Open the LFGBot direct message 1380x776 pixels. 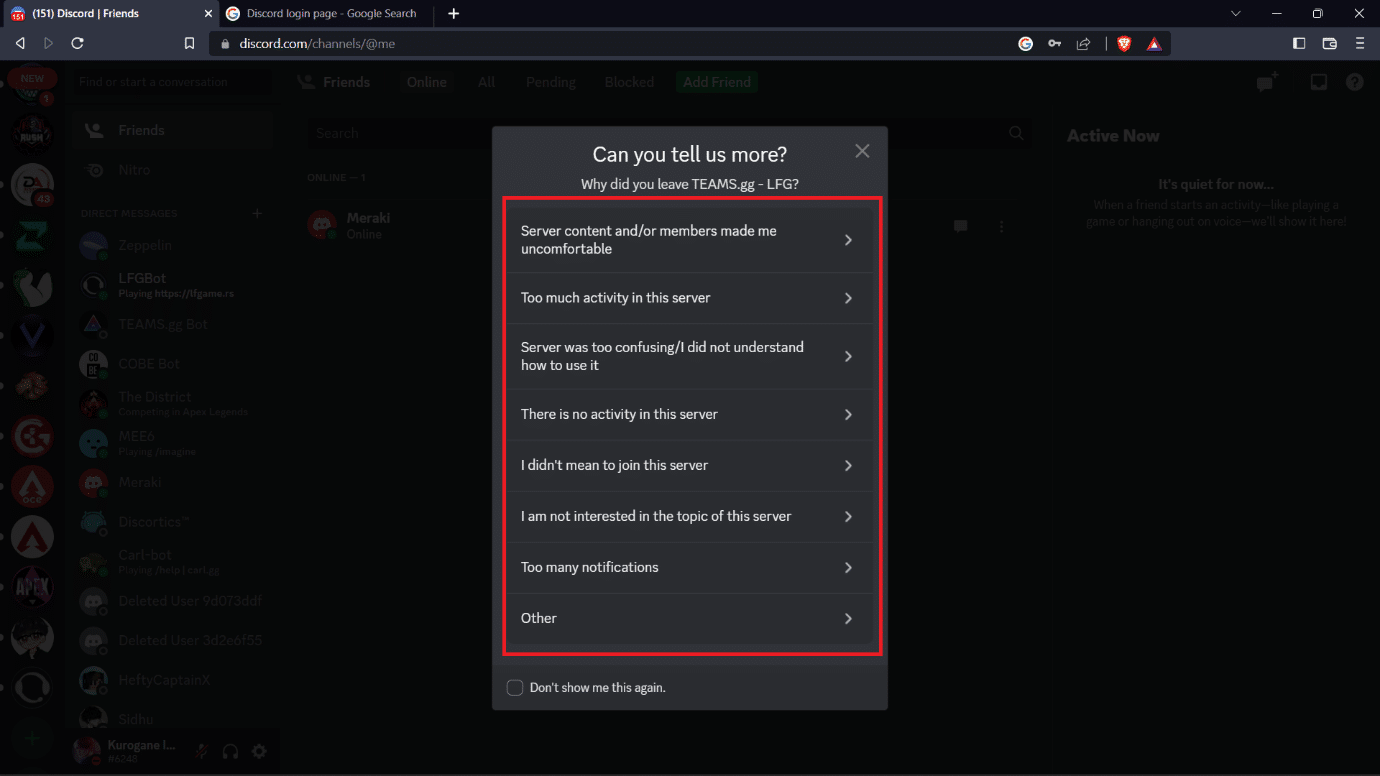click(x=172, y=285)
